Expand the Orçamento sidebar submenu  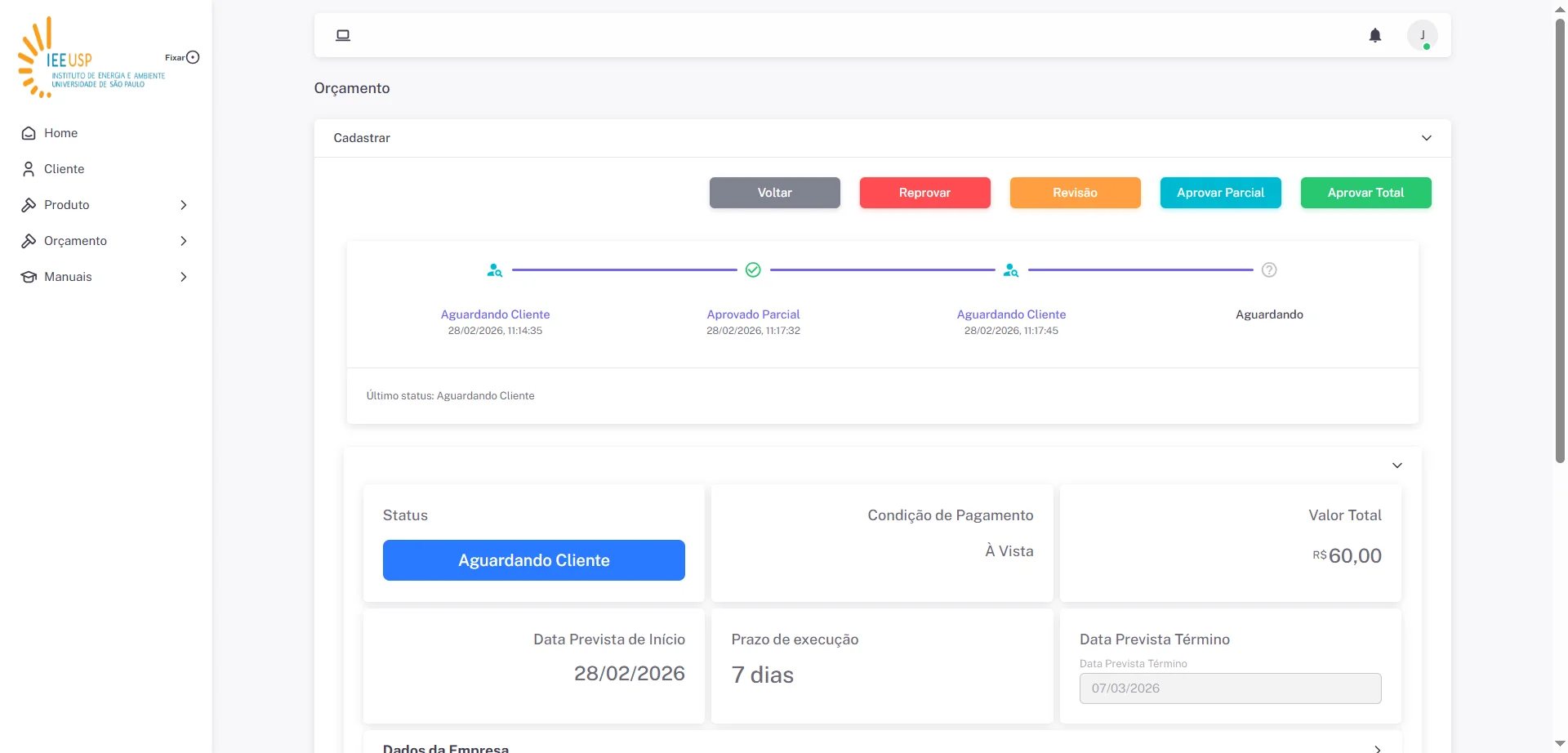[x=106, y=241]
